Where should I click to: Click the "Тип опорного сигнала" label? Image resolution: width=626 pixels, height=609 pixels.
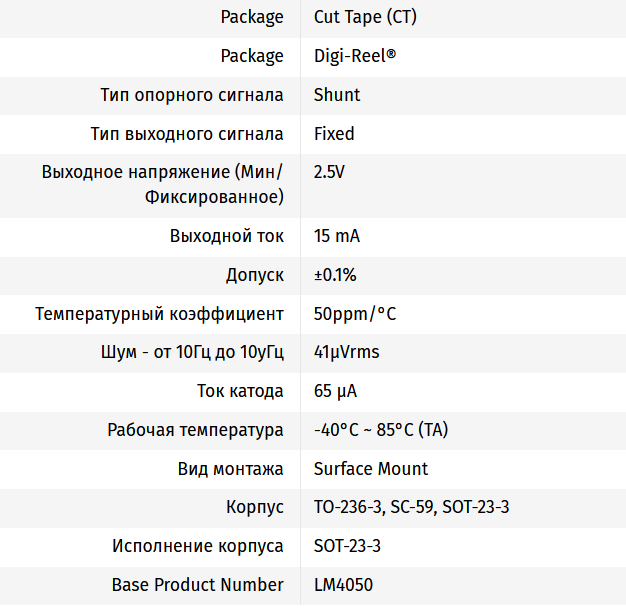click(192, 95)
